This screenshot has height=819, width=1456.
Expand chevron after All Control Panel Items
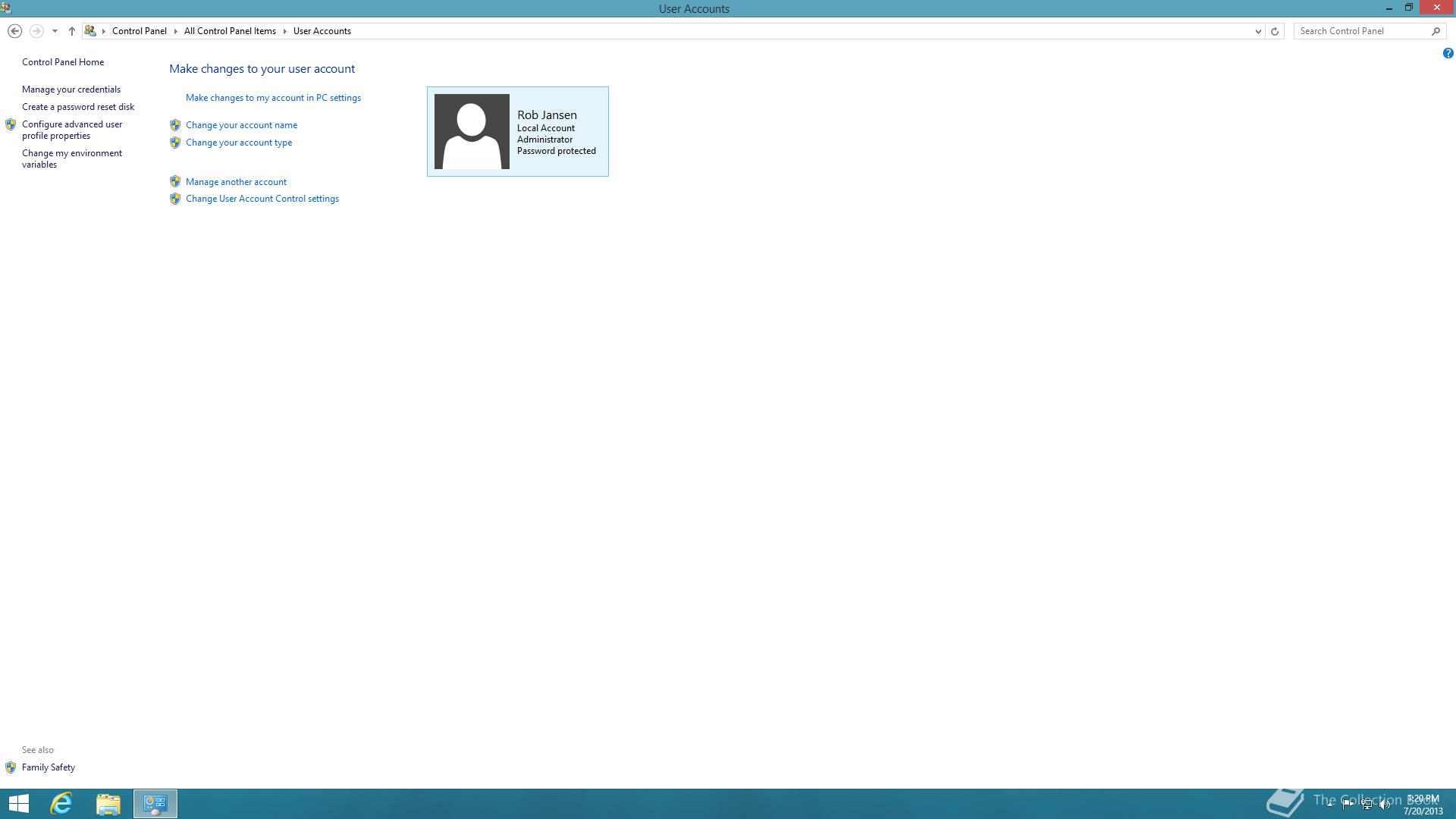point(285,31)
